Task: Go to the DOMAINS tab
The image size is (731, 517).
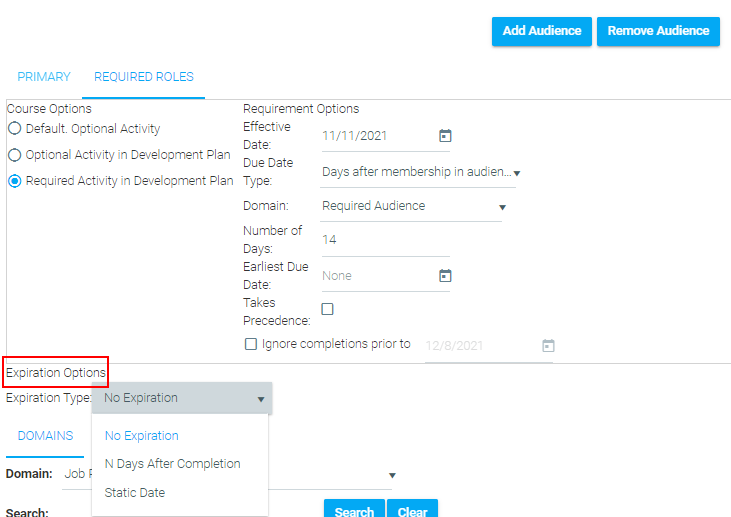Action: point(45,436)
